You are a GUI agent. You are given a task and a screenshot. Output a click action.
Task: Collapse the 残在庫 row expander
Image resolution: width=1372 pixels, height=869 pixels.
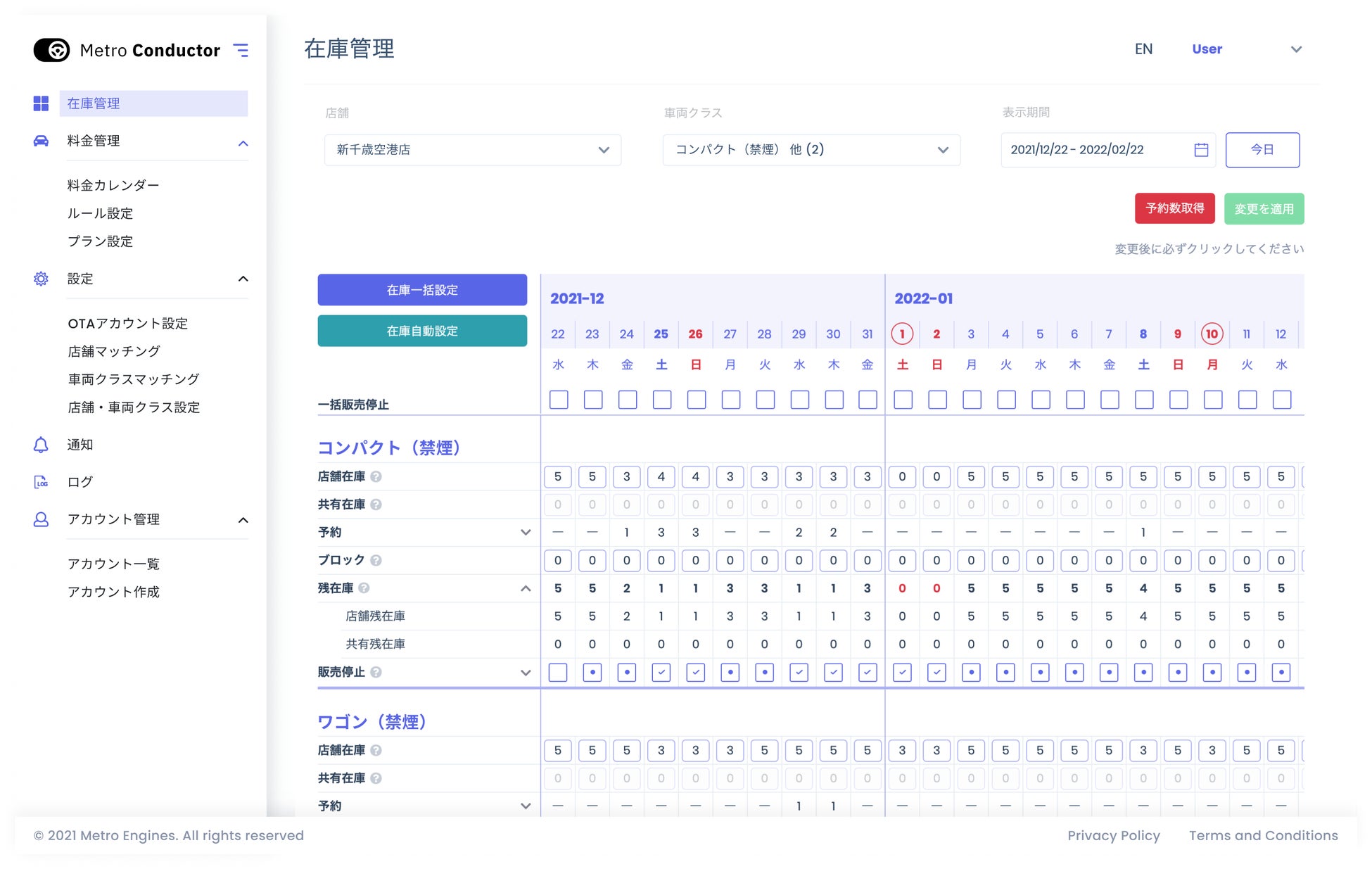coord(526,588)
